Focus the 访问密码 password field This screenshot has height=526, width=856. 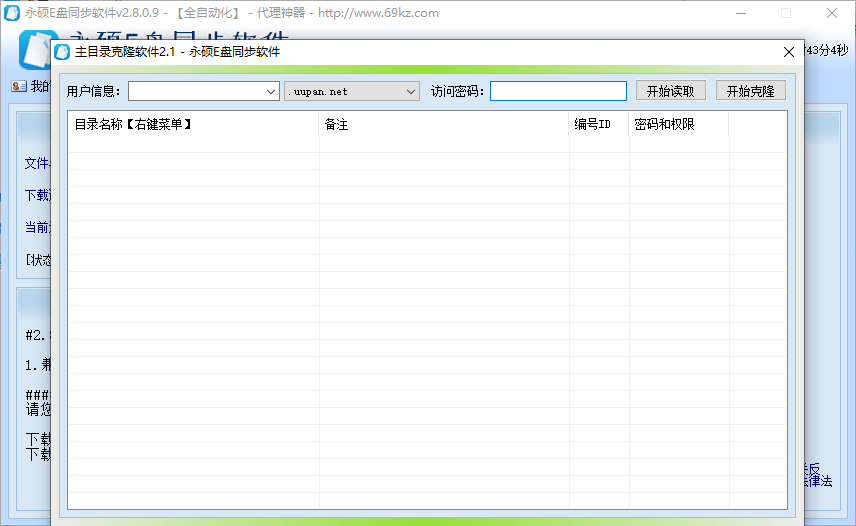(x=558, y=91)
